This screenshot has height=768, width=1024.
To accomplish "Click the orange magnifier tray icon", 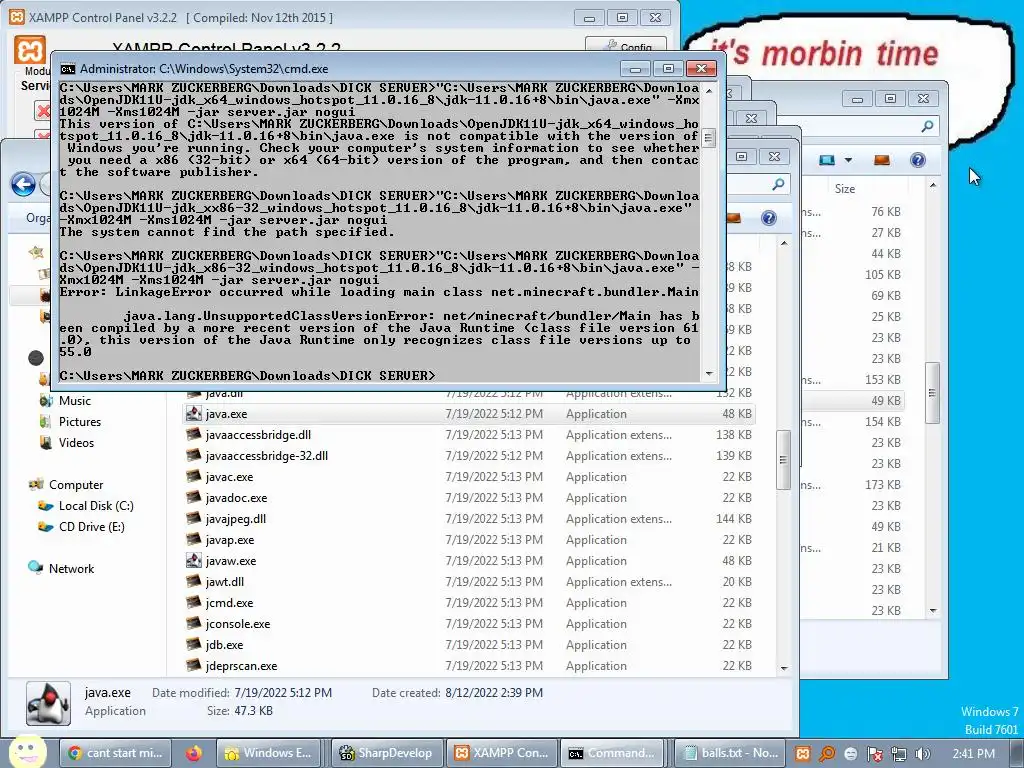I will tap(827, 754).
